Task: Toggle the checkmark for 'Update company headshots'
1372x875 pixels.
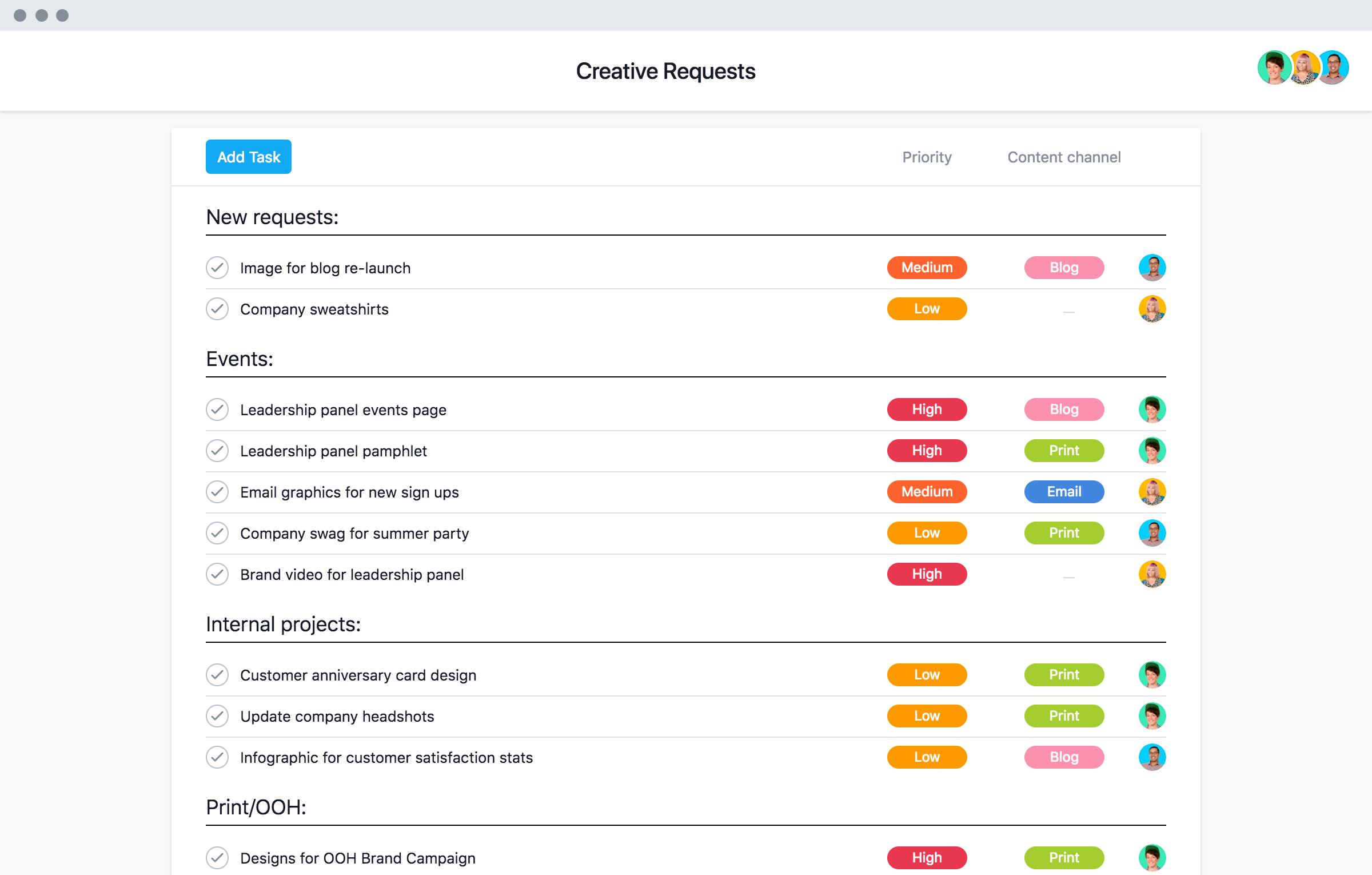Action: tap(219, 716)
